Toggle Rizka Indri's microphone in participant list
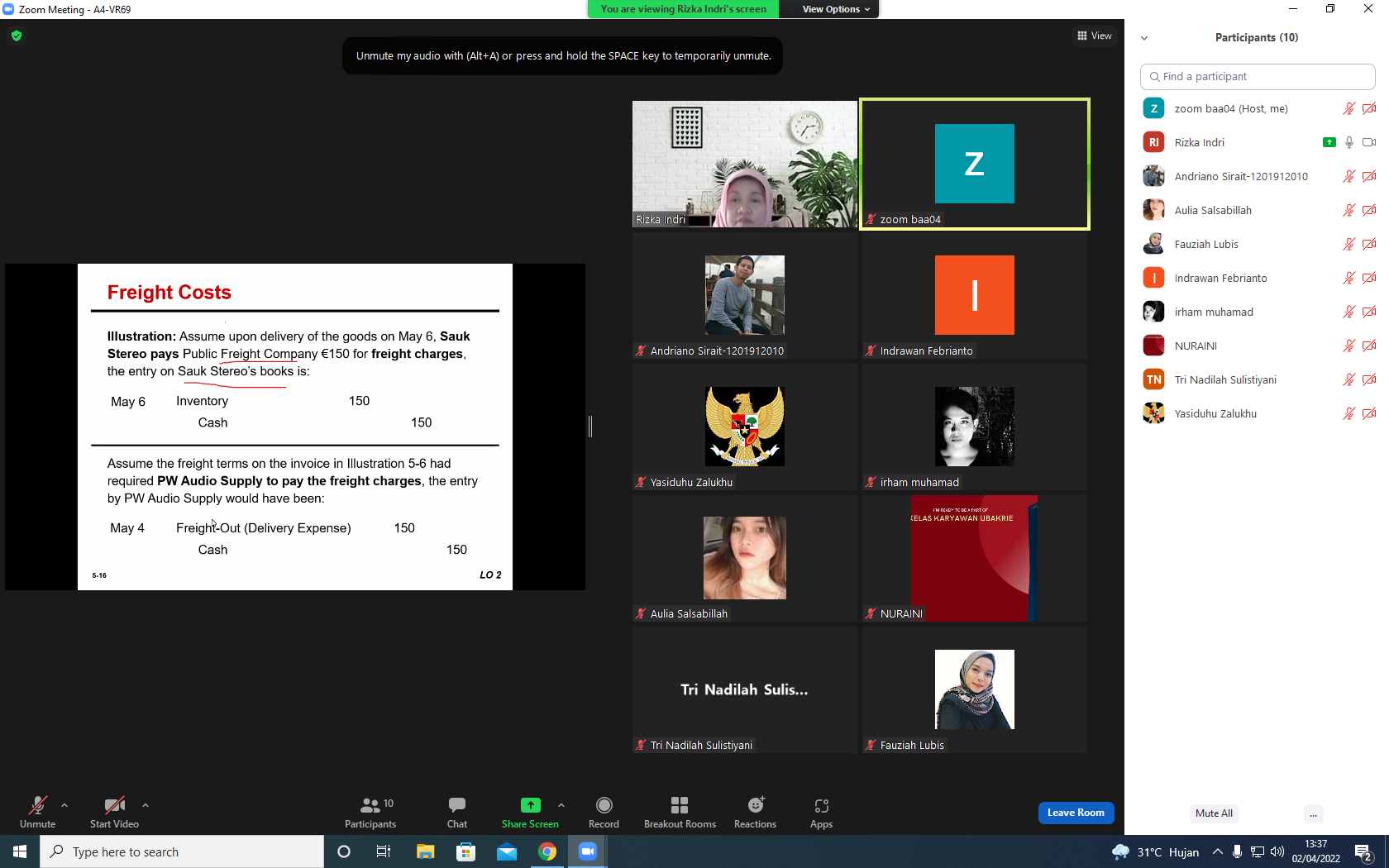Screen dimensions: 1389x868 coord(1349,142)
